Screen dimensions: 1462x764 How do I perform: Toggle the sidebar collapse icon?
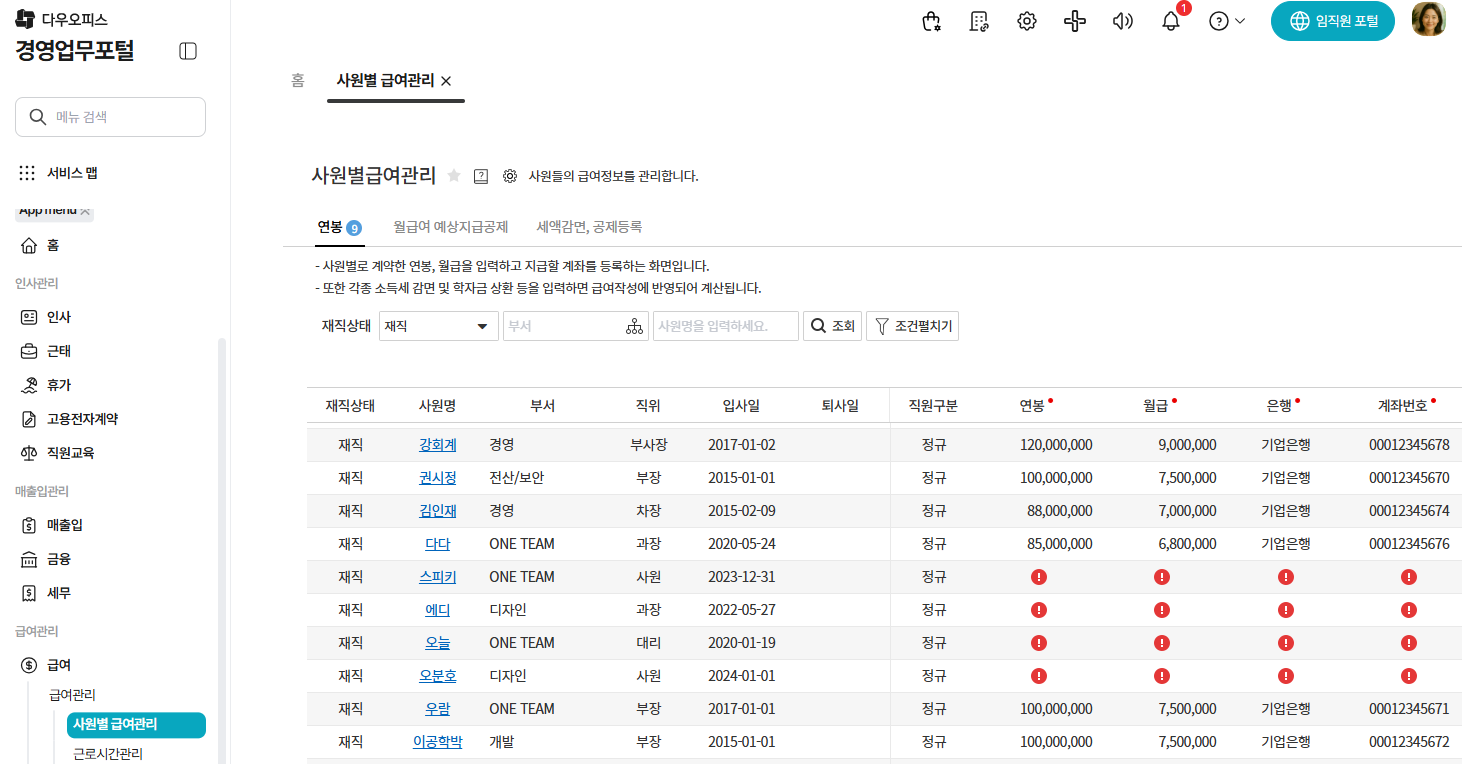tap(188, 51)
